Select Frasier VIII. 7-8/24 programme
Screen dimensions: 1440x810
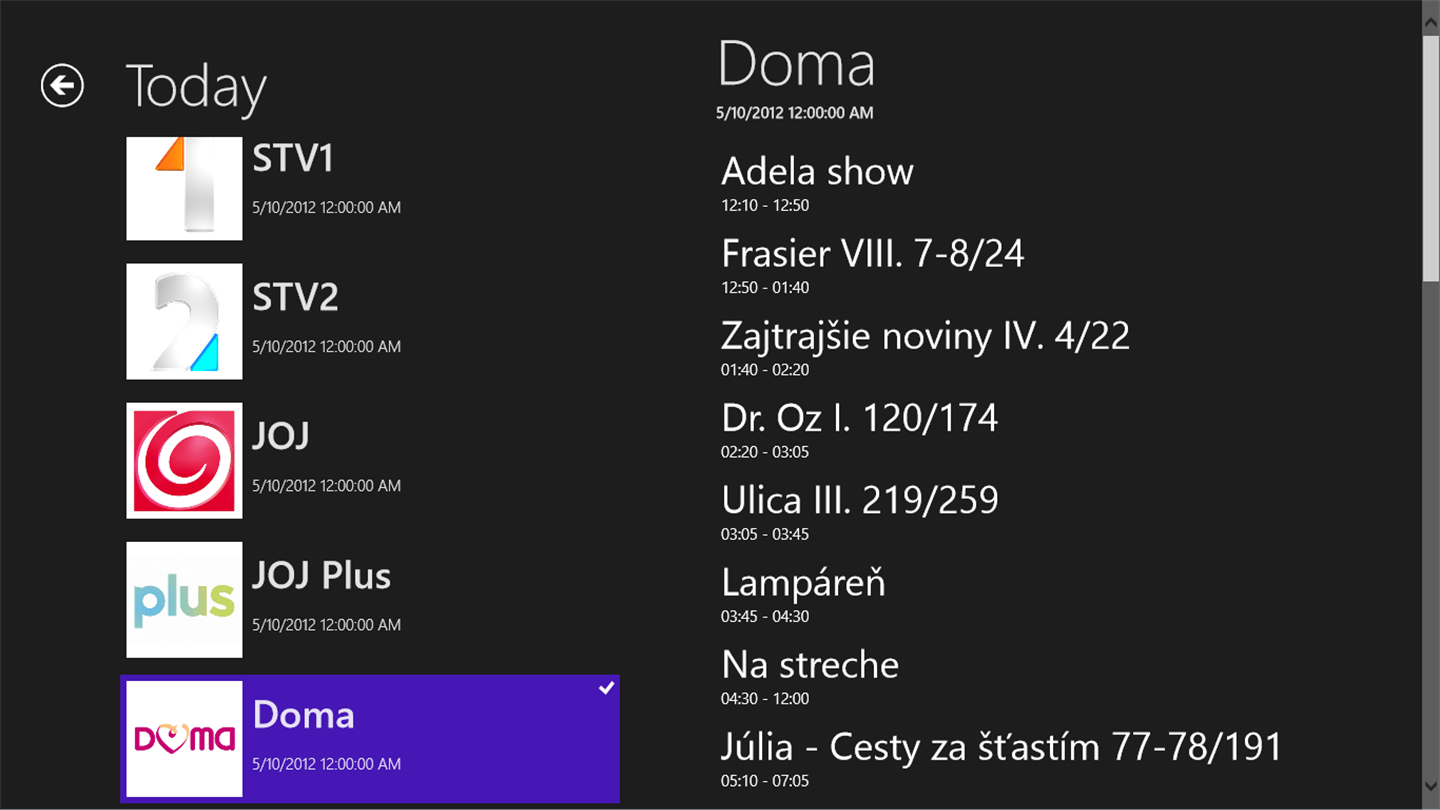click(x=872, y=254)
